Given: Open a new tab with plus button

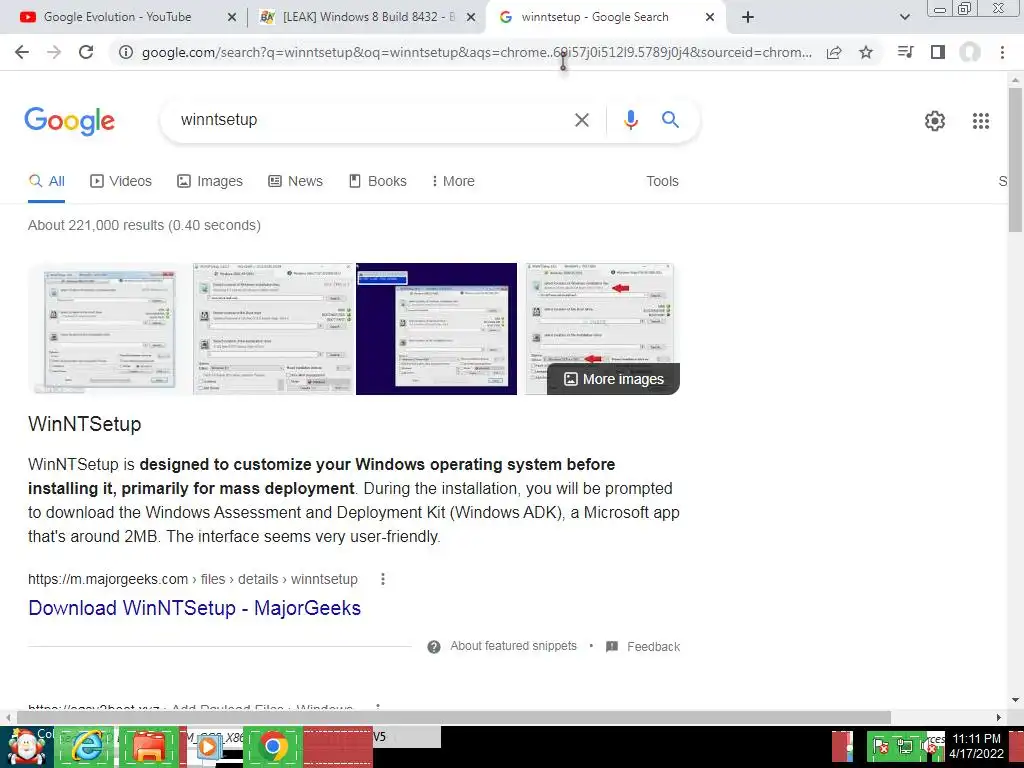Looking at the screenshot, I should click(748, 18).
